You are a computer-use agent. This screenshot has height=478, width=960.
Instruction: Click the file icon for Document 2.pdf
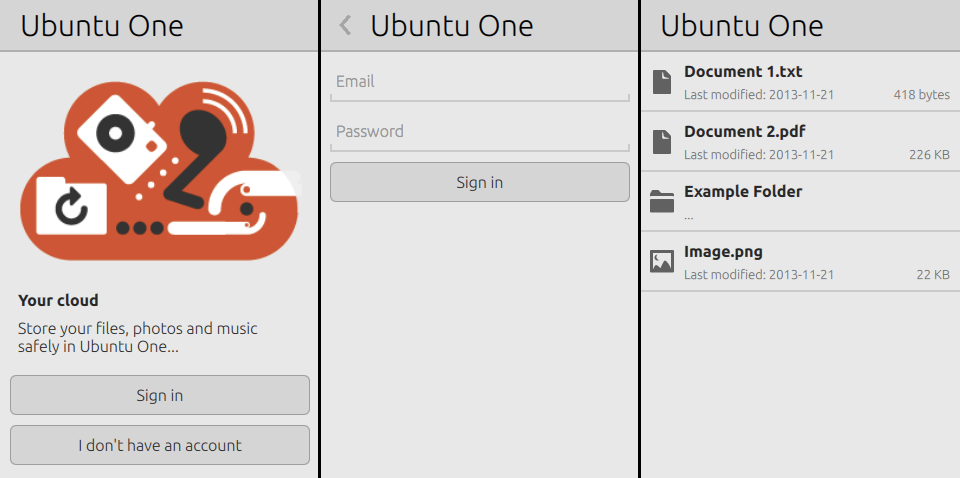pos(662,142)
